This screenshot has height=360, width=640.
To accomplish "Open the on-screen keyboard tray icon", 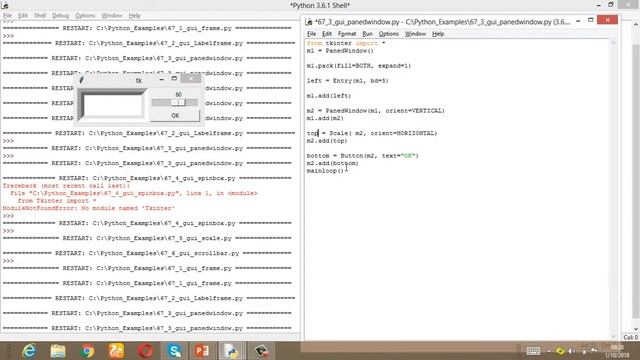I will pos(533,351).
